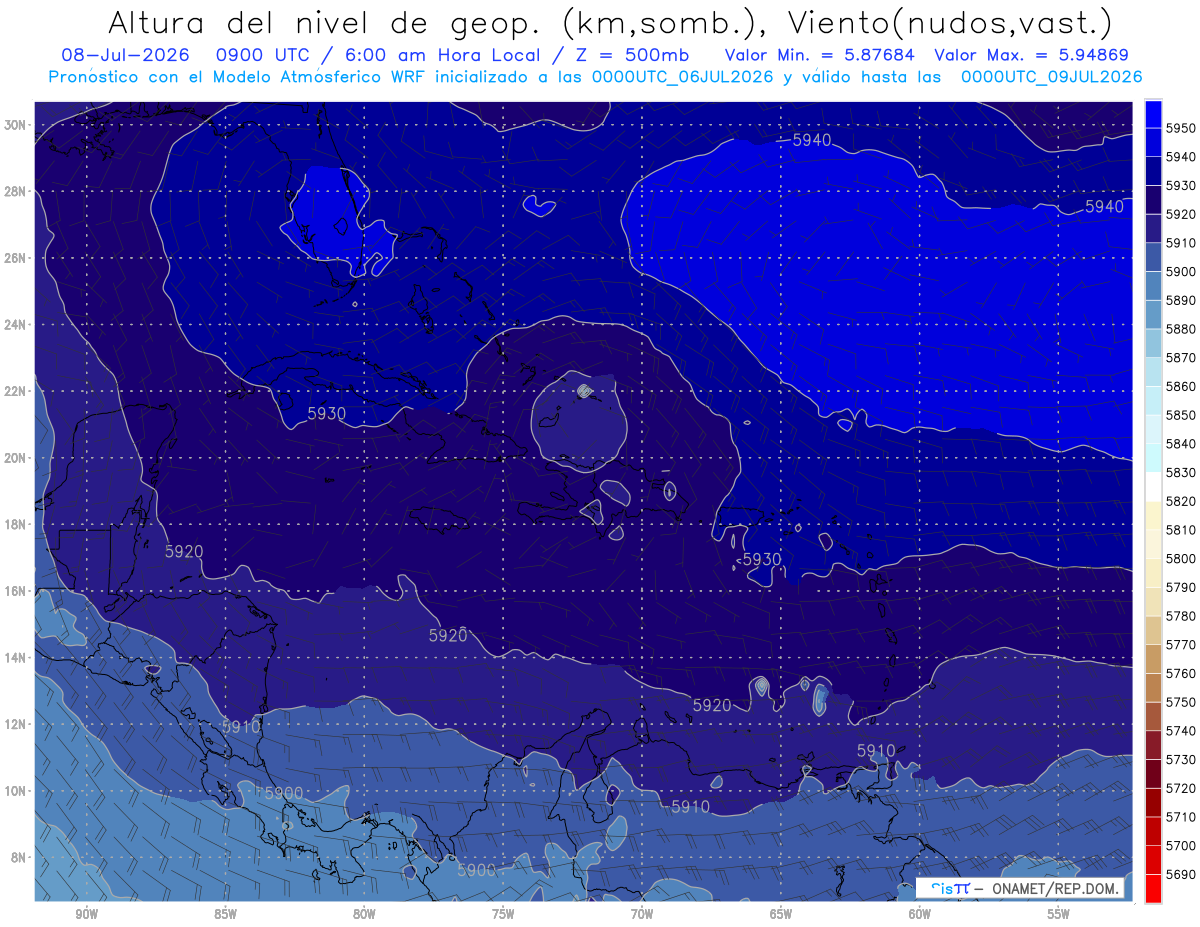Click the 5930 contour label near 65W
1200x927 pixels.
coord(761,559)
